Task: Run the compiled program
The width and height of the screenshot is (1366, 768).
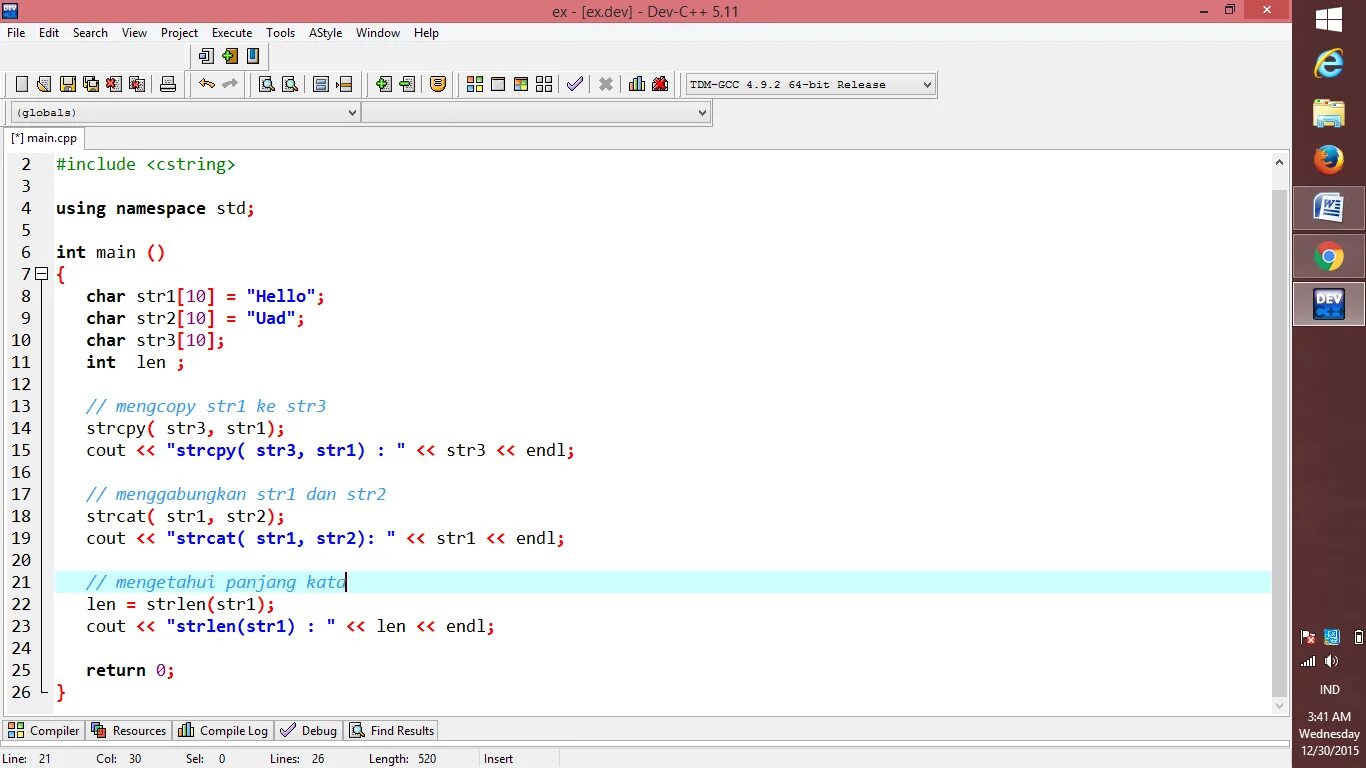Action: [x=498, y=84]
